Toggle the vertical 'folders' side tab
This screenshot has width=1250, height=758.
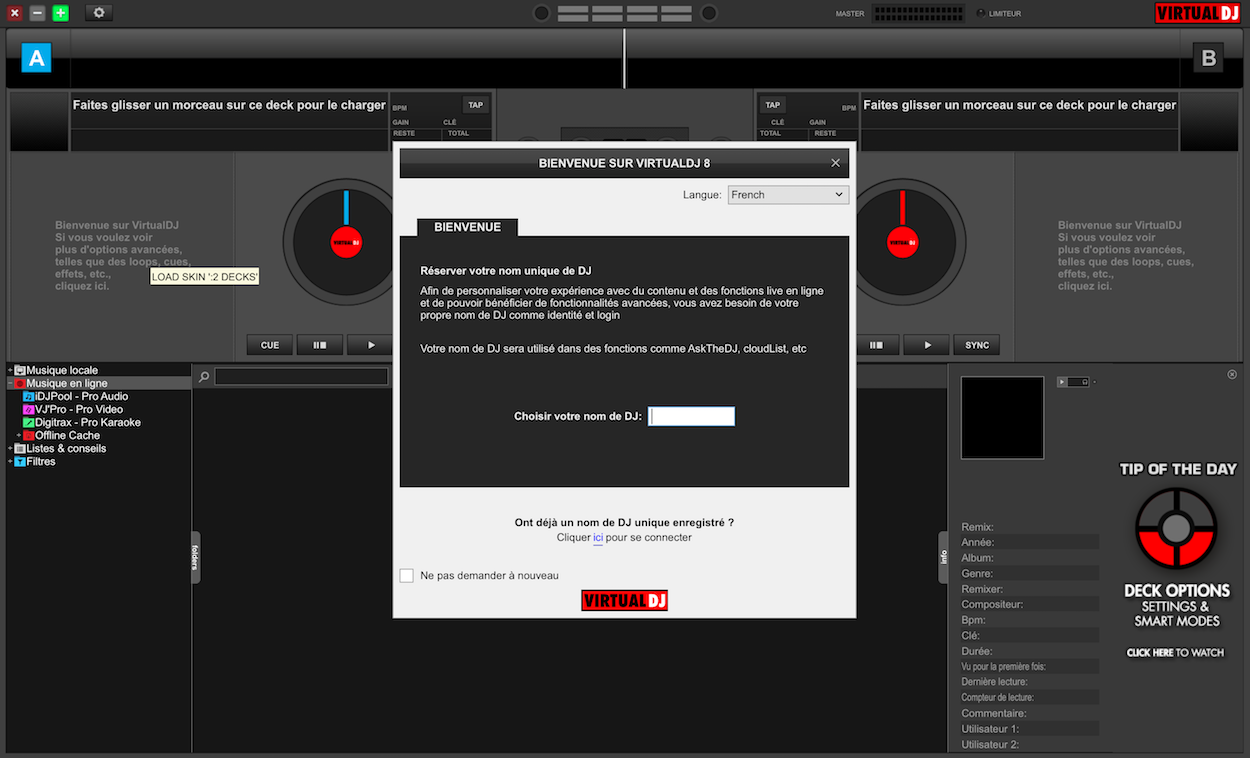195,557
